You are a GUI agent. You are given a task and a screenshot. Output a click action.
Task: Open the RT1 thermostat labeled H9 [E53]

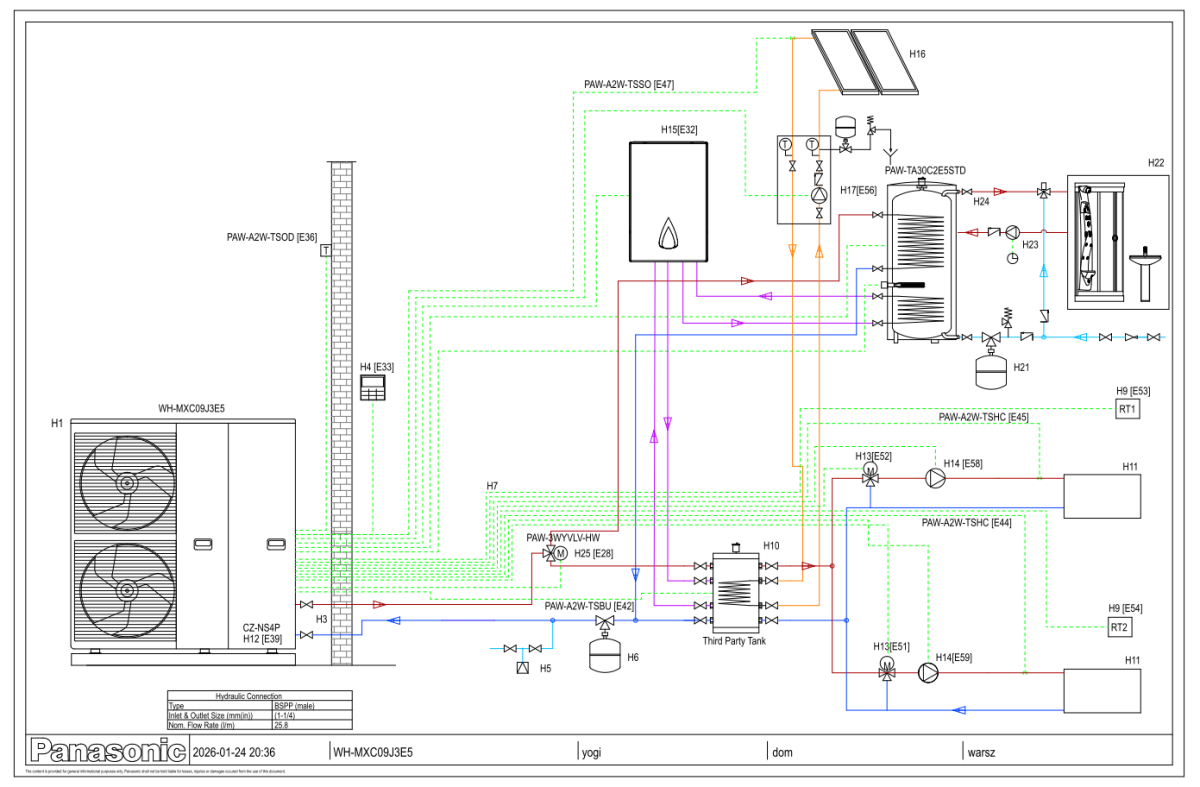[x=1128, y=408]
